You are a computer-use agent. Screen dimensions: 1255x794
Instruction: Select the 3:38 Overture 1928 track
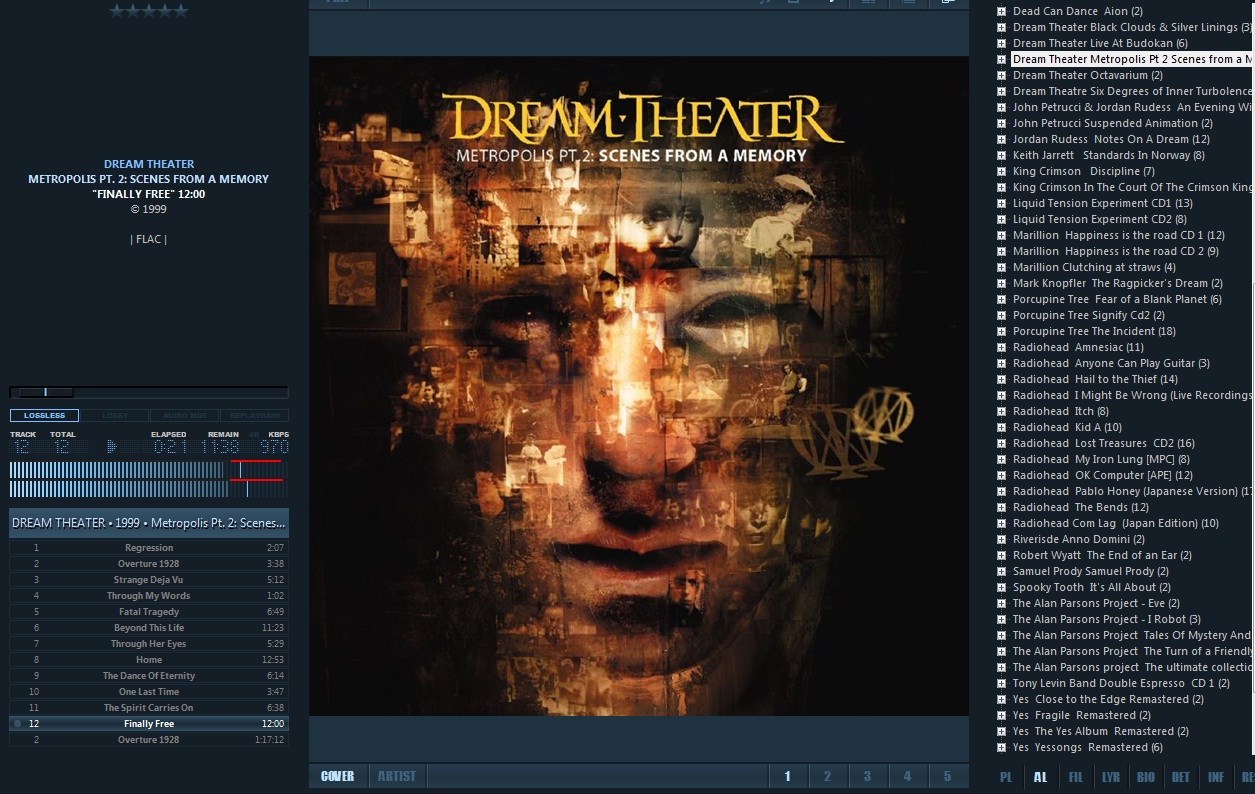(x=149, y=564)
